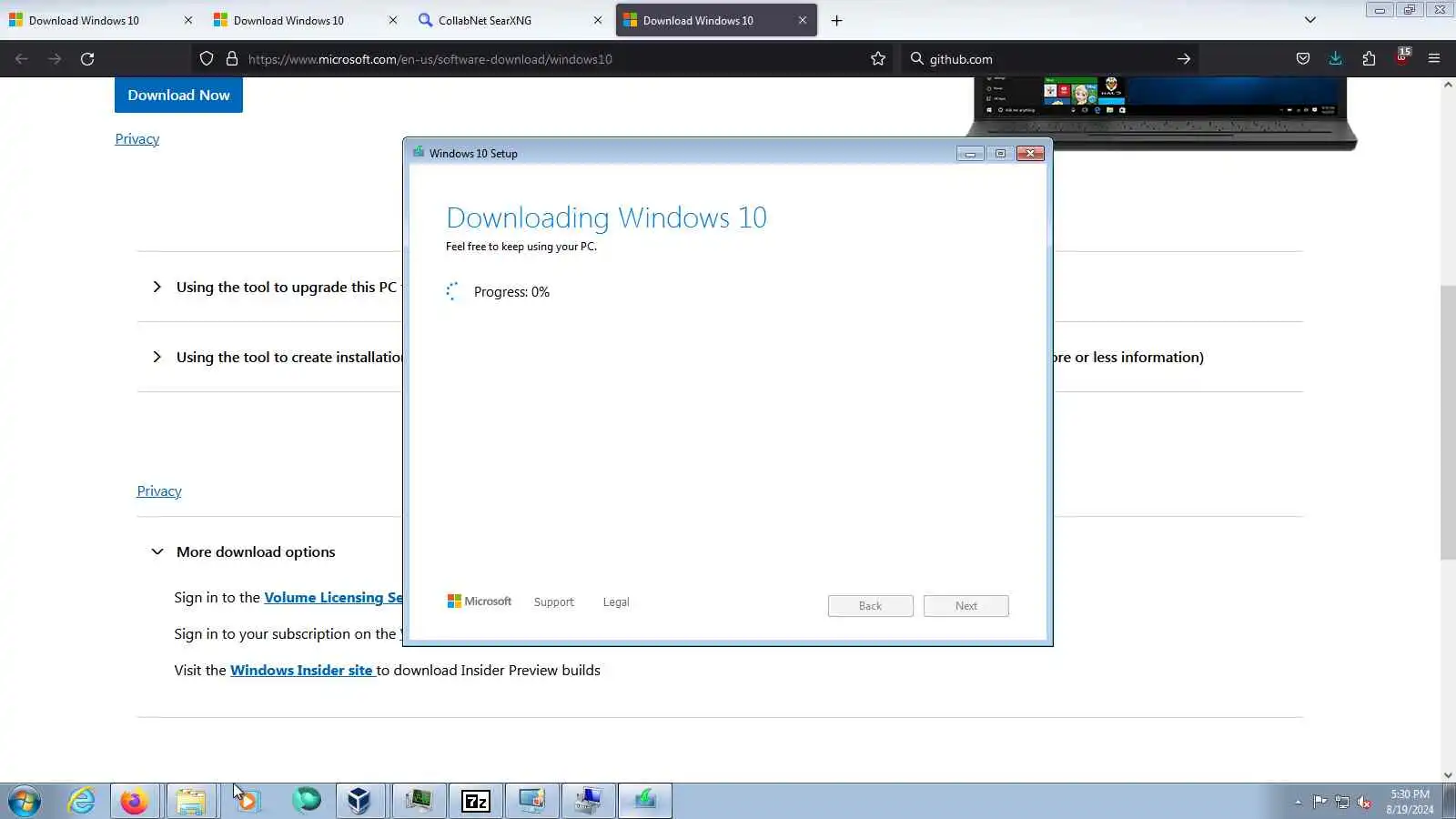The width and height of the screenshot is (1456, 819).
Task: Switch to the first 'Download Windows 10' tab
Action: click(84, 20)
